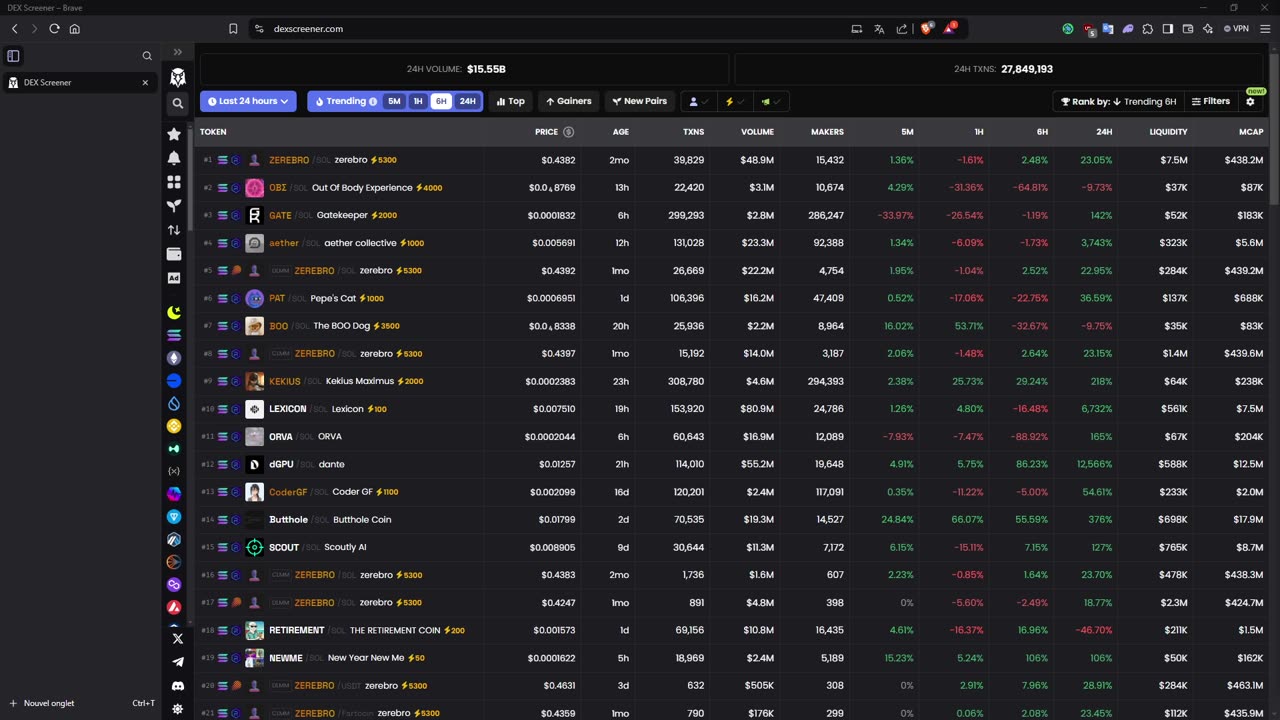Select the Avalanche red chain icon in sidebar
This screenshot has width=1280, height=720.
(x=174, y=607)
